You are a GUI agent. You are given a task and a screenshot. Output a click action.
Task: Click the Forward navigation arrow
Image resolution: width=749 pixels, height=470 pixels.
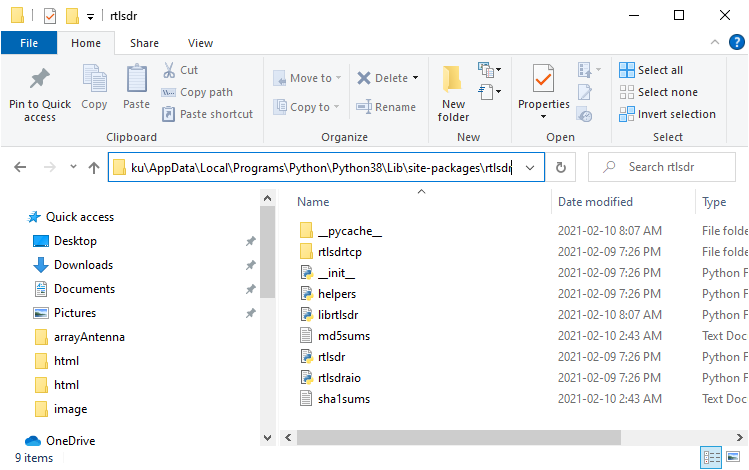(49, 167)
